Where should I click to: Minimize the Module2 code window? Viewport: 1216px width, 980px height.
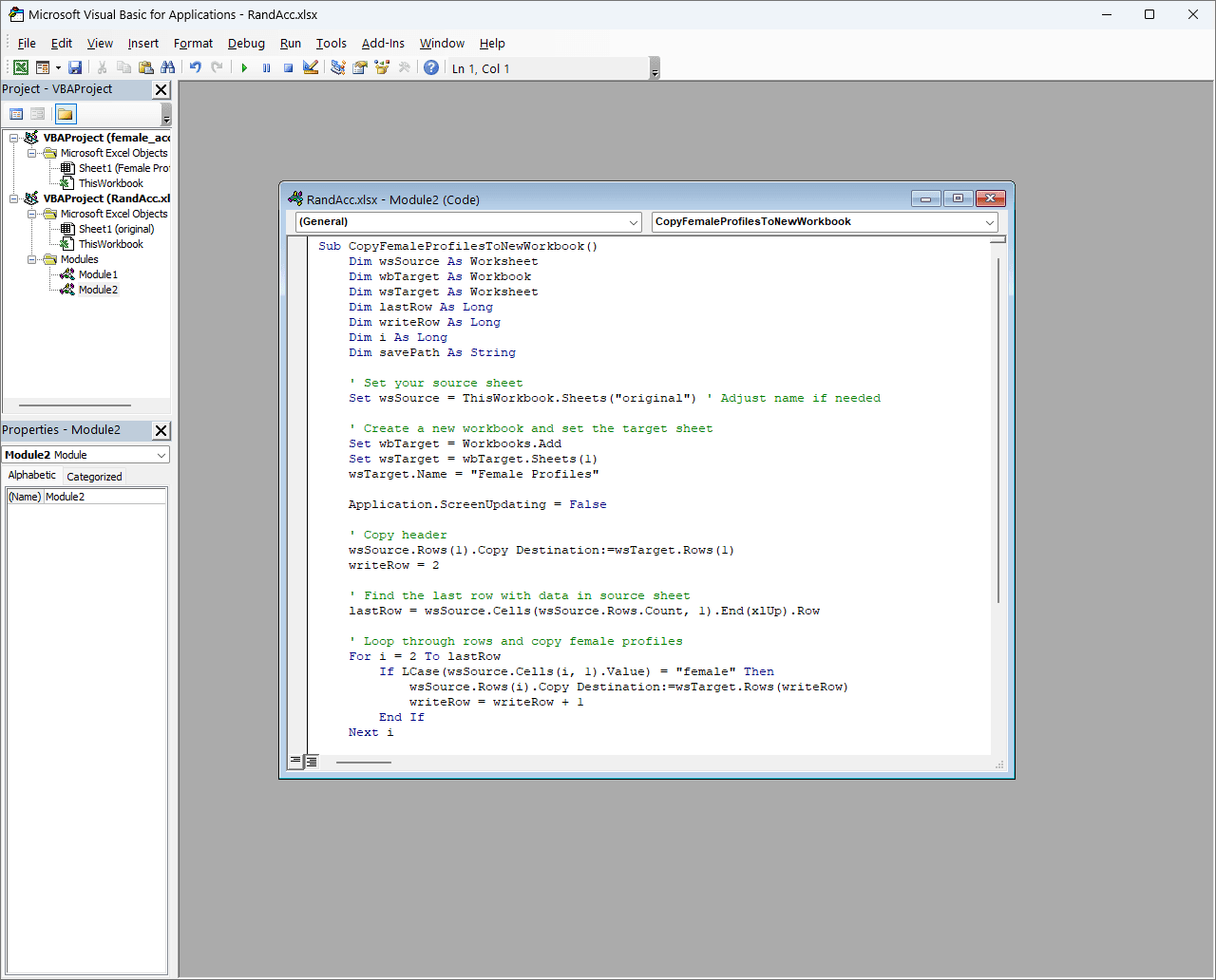point(925,198)
